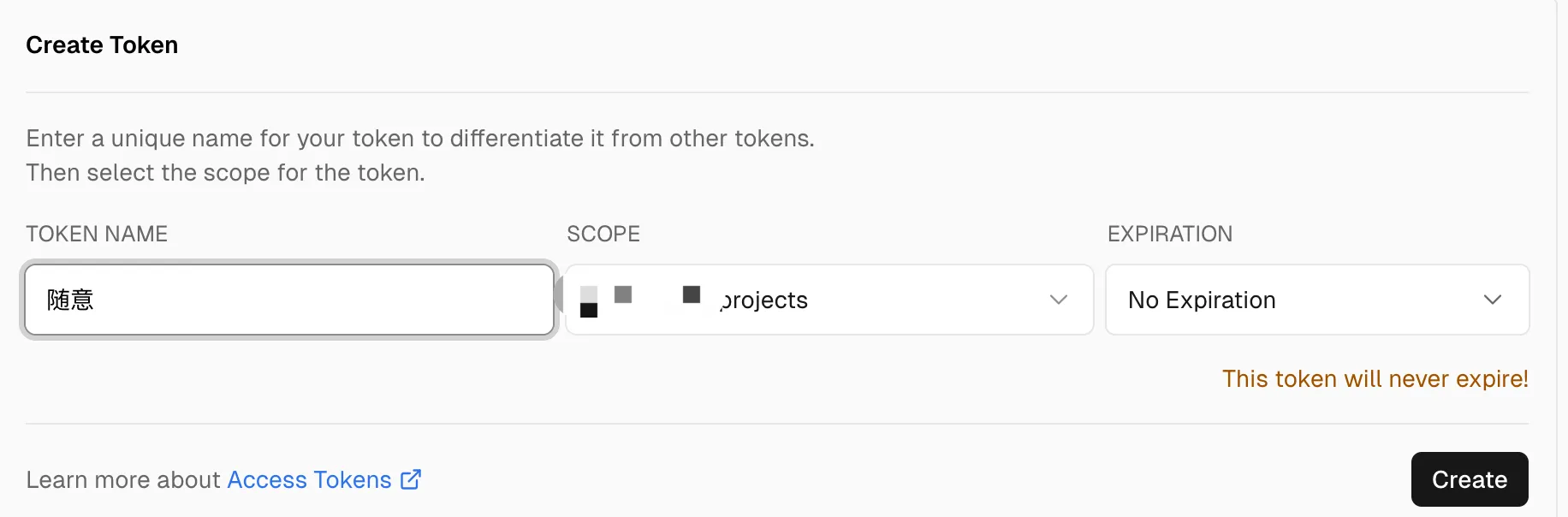Open the Scope projects dropdown
Screen dimensions: 1568x517
(x=829, y=300)
